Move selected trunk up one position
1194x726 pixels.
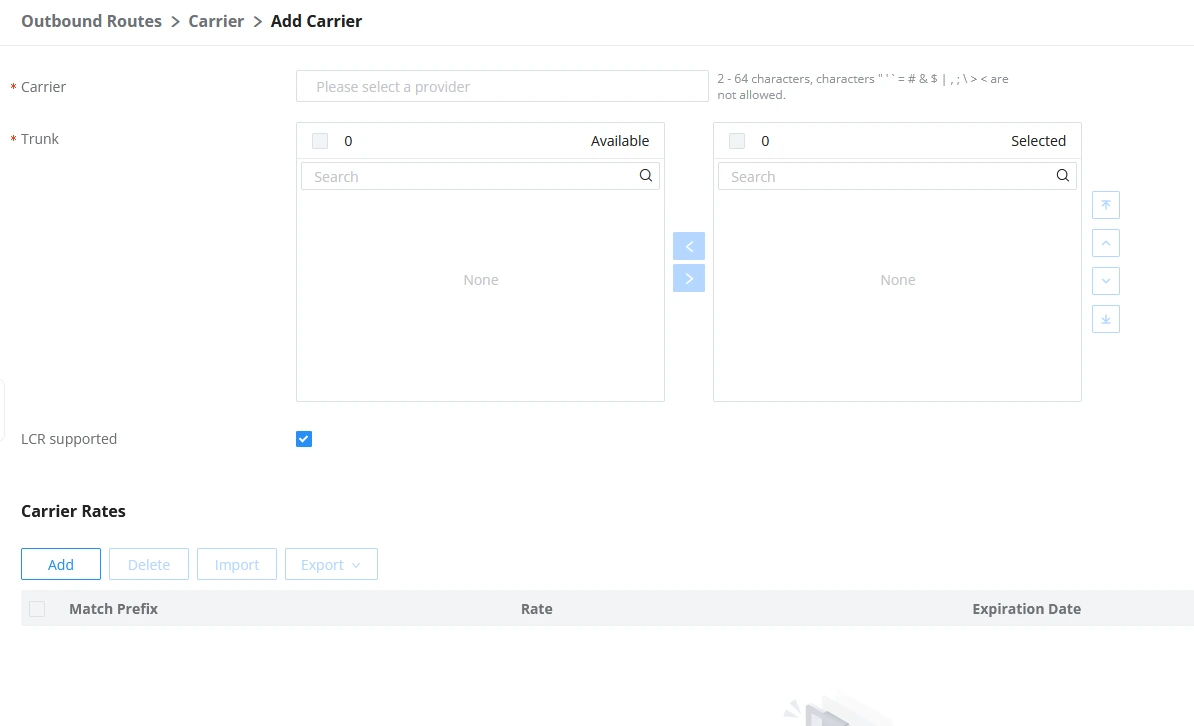tap(1106, 243)
